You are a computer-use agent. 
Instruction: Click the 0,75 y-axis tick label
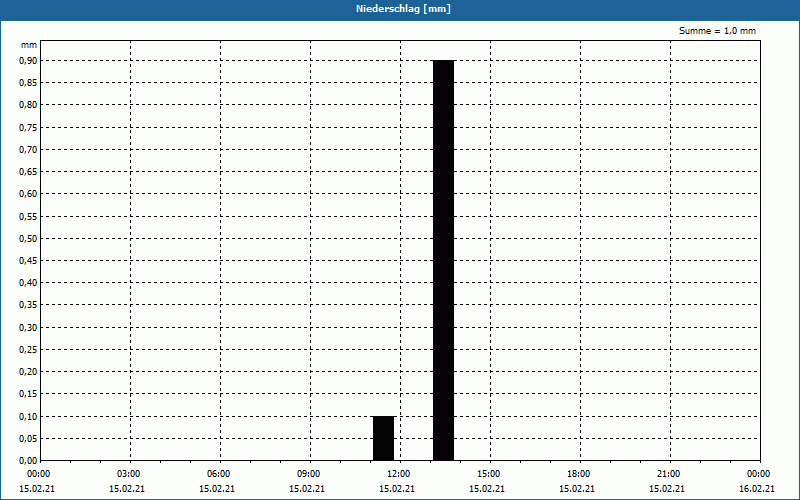click(x=28, y=128)
